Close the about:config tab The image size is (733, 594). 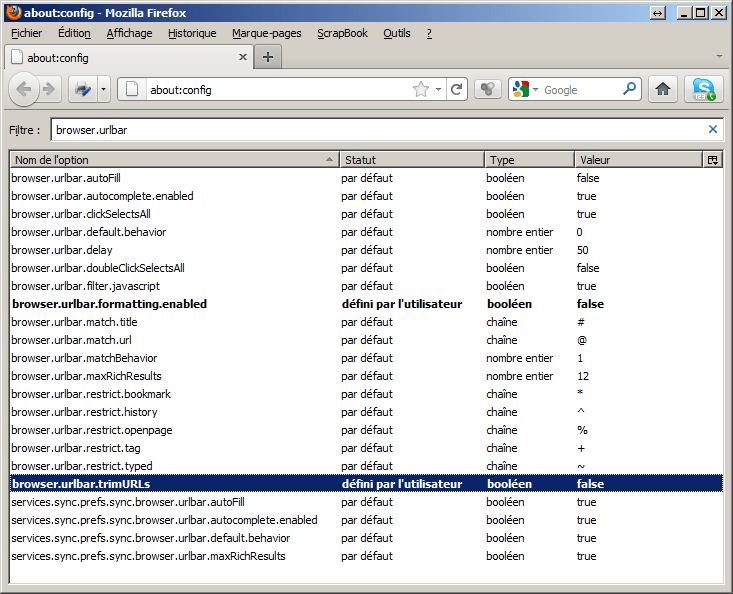[243, 57]
